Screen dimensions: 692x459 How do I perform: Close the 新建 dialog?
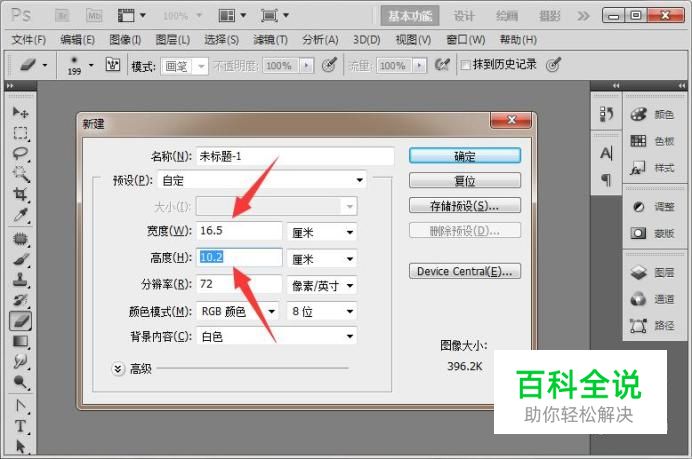(x=511, y=120)
